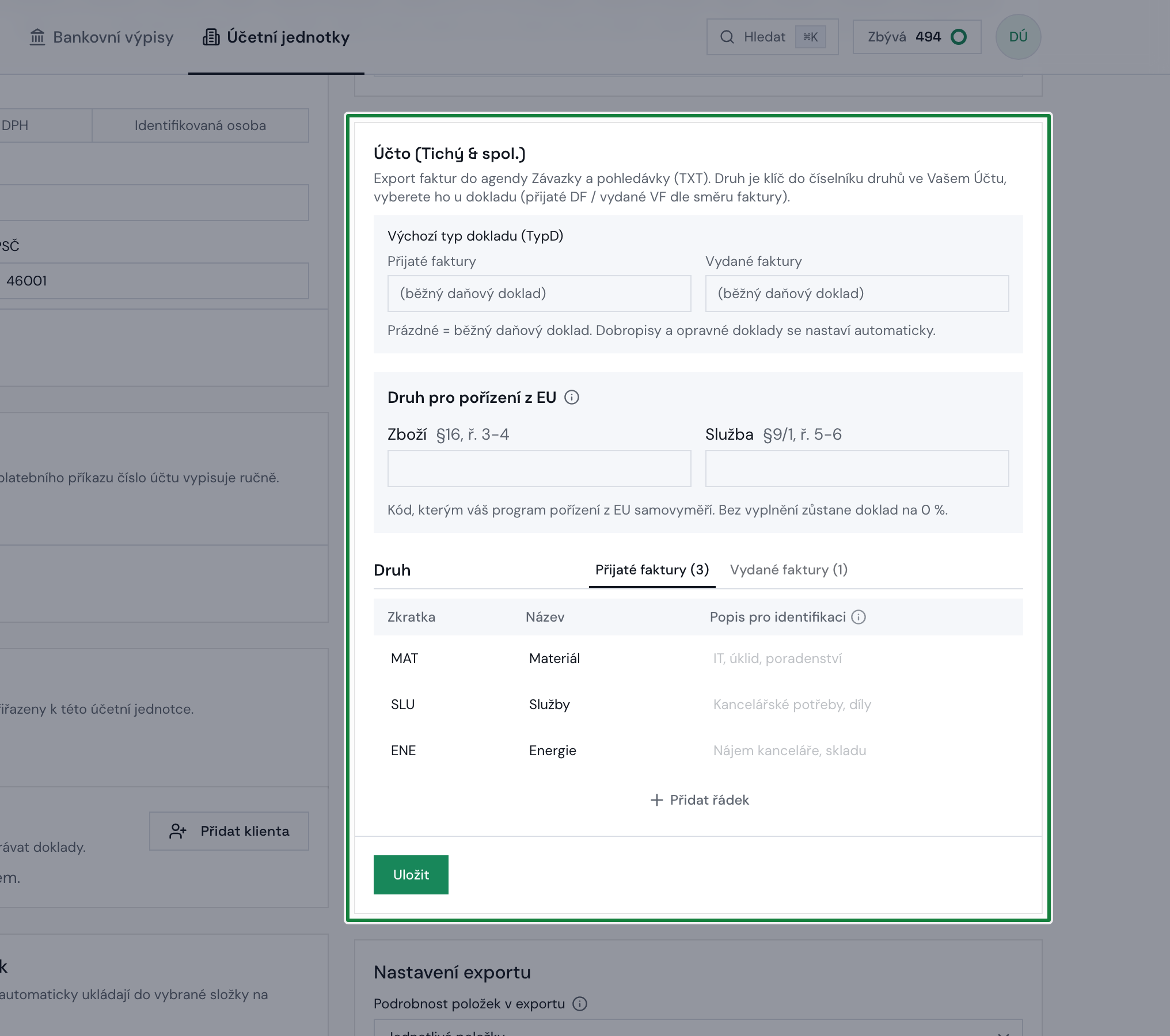Switch to Vydané faktury (1) tab
This screenshot has height=1036, width=1170.
click(789, 570)
